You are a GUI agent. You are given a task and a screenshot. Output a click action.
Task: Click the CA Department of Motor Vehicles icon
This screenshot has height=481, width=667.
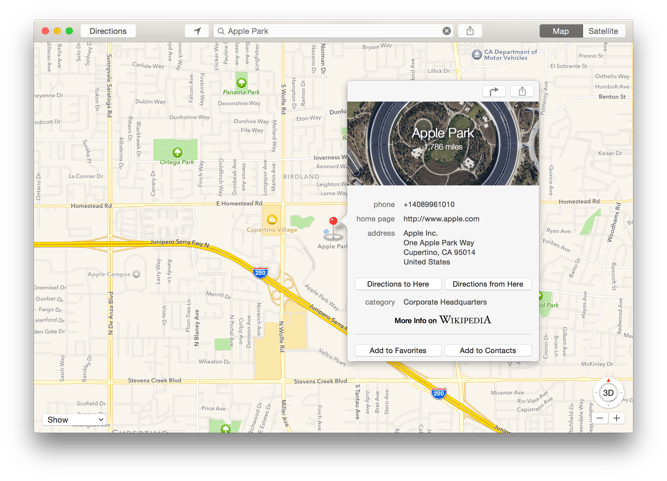pos(477,54)
